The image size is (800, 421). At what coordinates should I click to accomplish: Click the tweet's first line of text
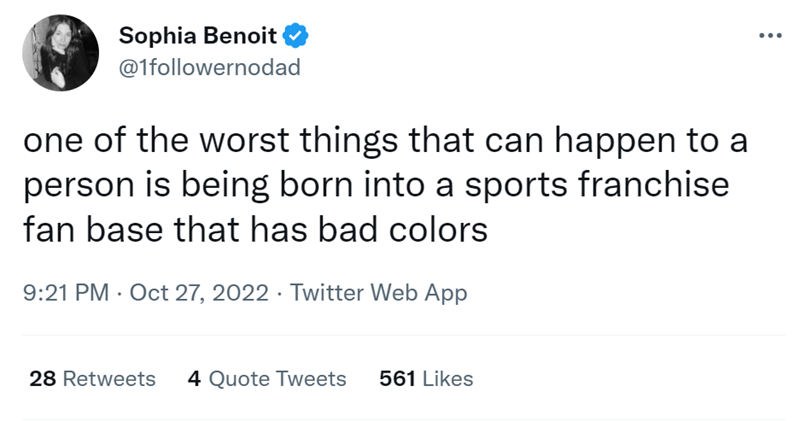[385, 143]
